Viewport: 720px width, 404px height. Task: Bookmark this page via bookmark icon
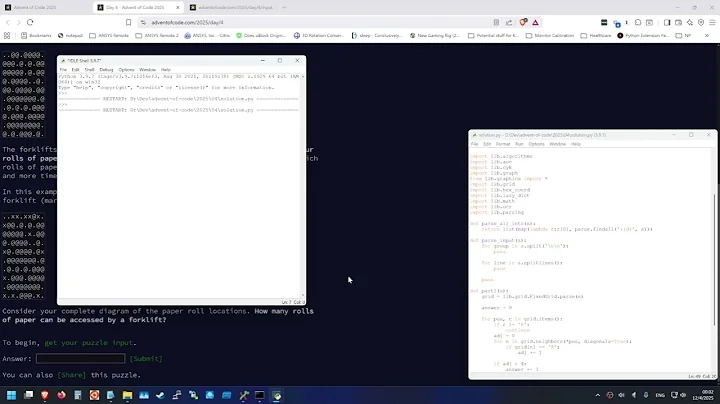click(129, 22)
